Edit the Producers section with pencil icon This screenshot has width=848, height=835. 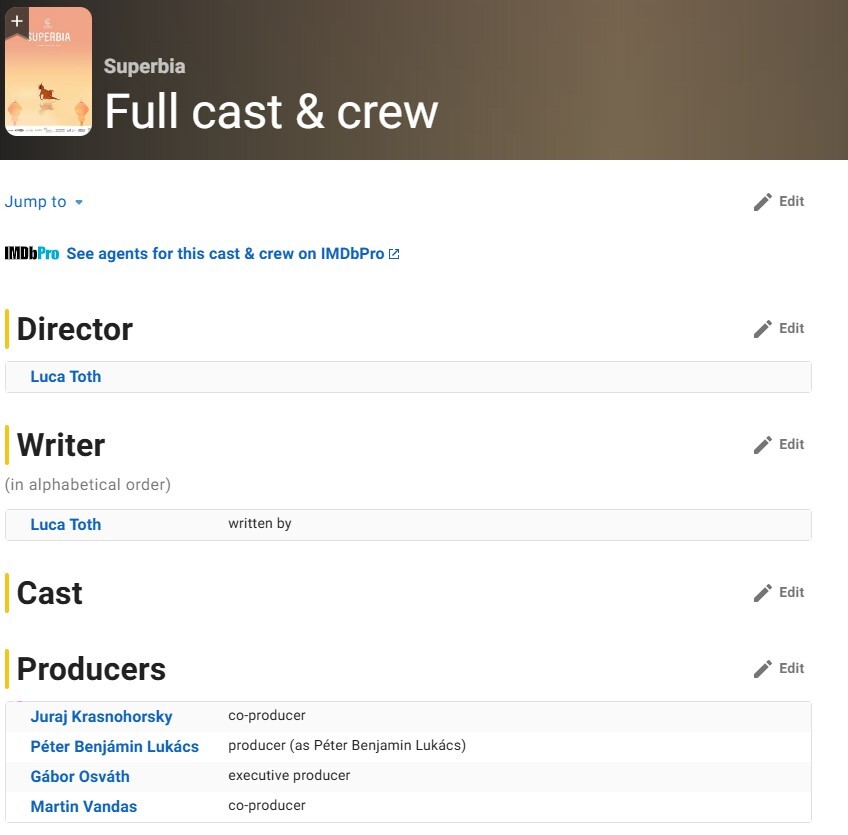pos(763,669)
